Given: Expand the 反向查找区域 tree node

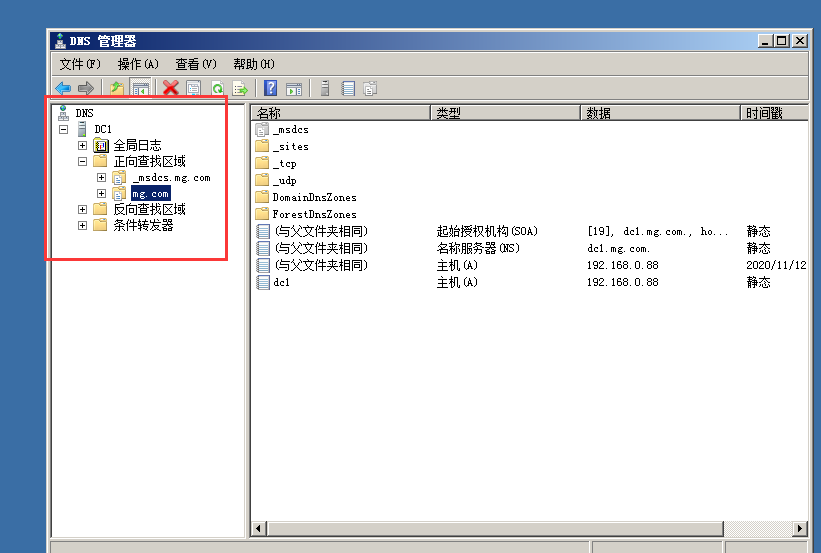Looking at the screenshot, I should tap(82, 209).
